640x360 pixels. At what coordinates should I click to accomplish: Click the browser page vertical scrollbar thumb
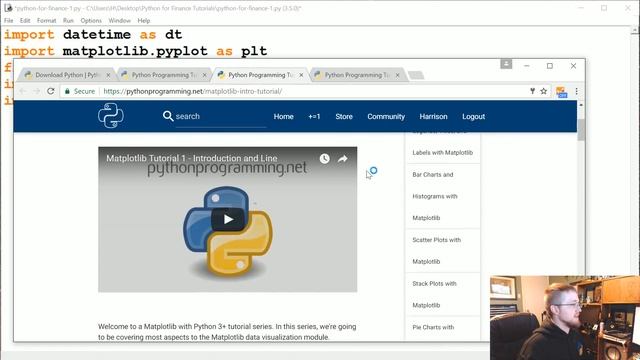[x=581, y=130]
